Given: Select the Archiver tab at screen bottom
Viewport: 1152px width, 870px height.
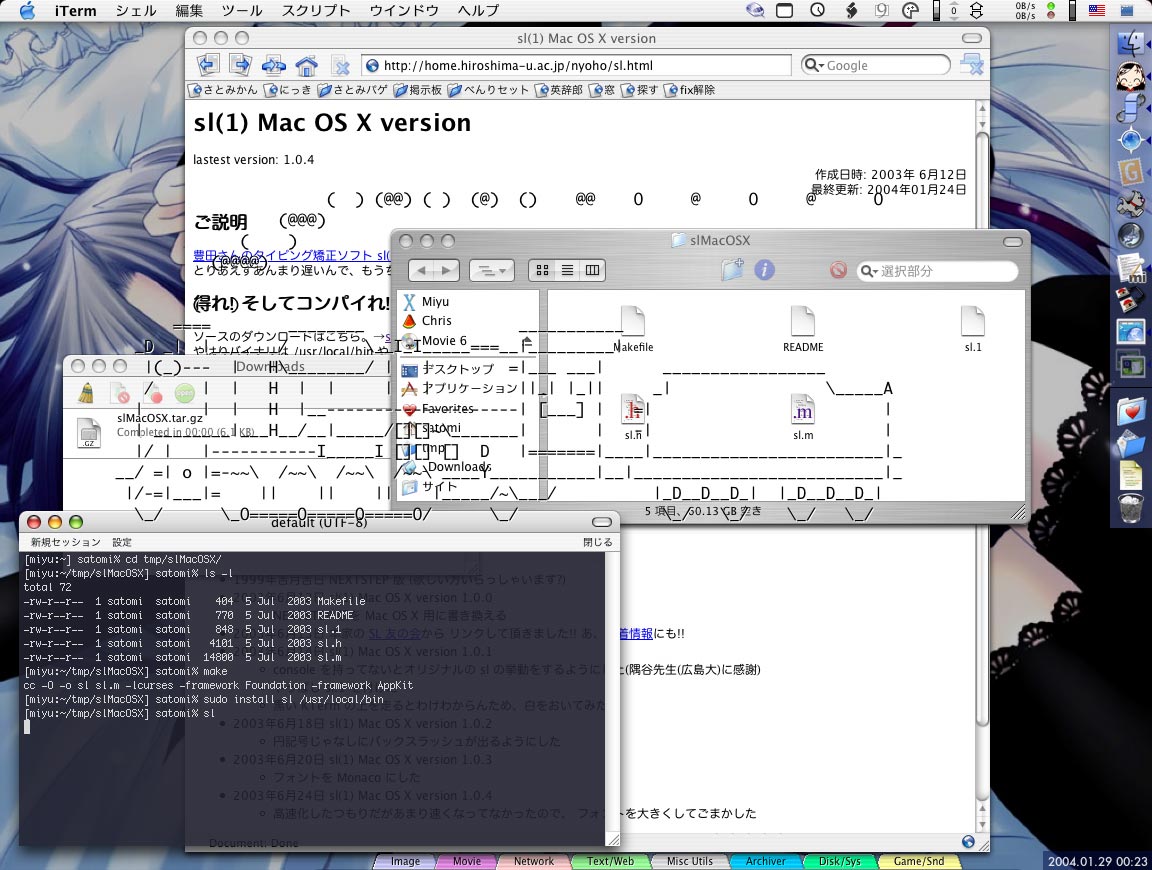Looking at the screenshot, I should 766,861.
